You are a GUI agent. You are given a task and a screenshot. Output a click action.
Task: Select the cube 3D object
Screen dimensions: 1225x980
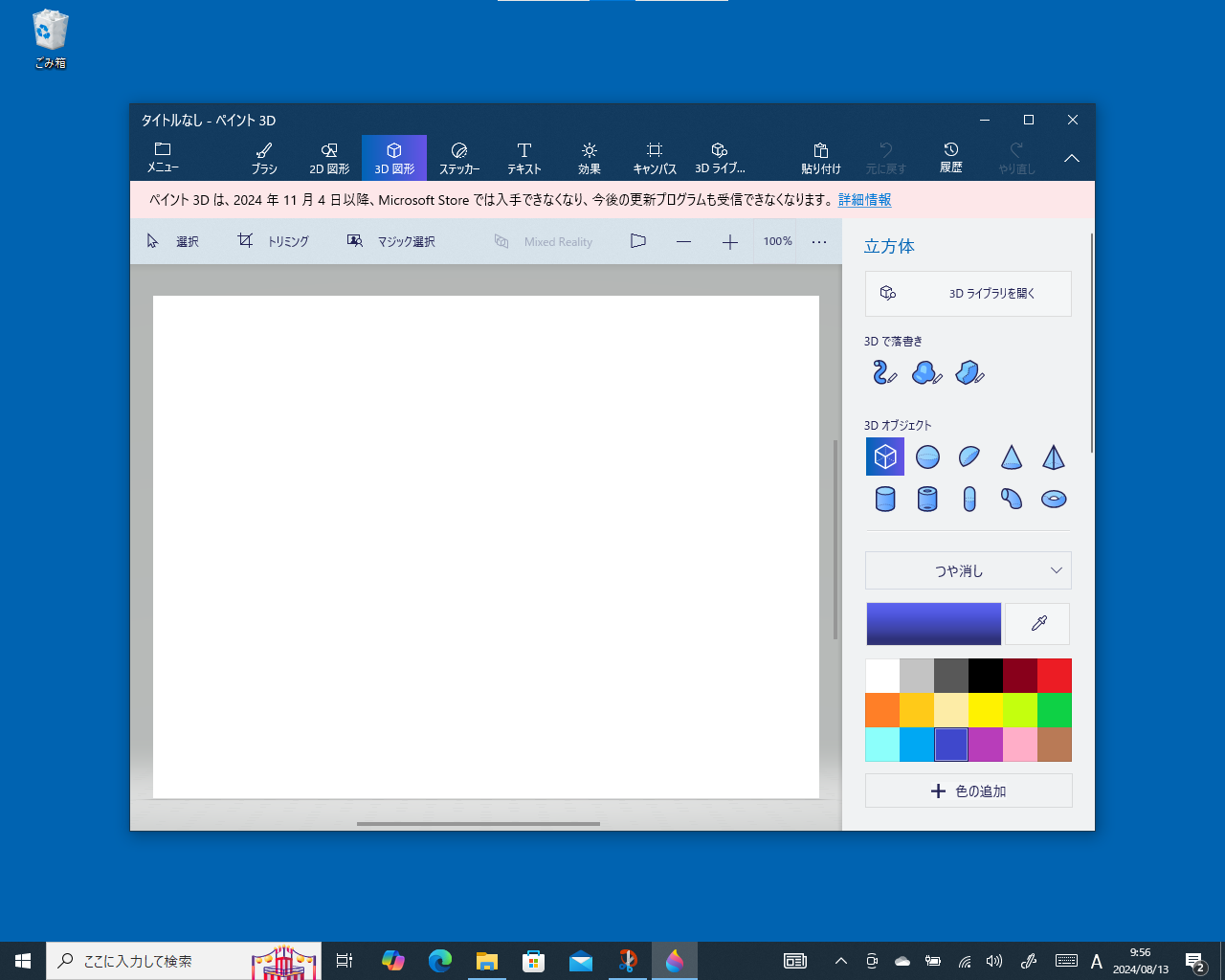click(x=884, y=457)
